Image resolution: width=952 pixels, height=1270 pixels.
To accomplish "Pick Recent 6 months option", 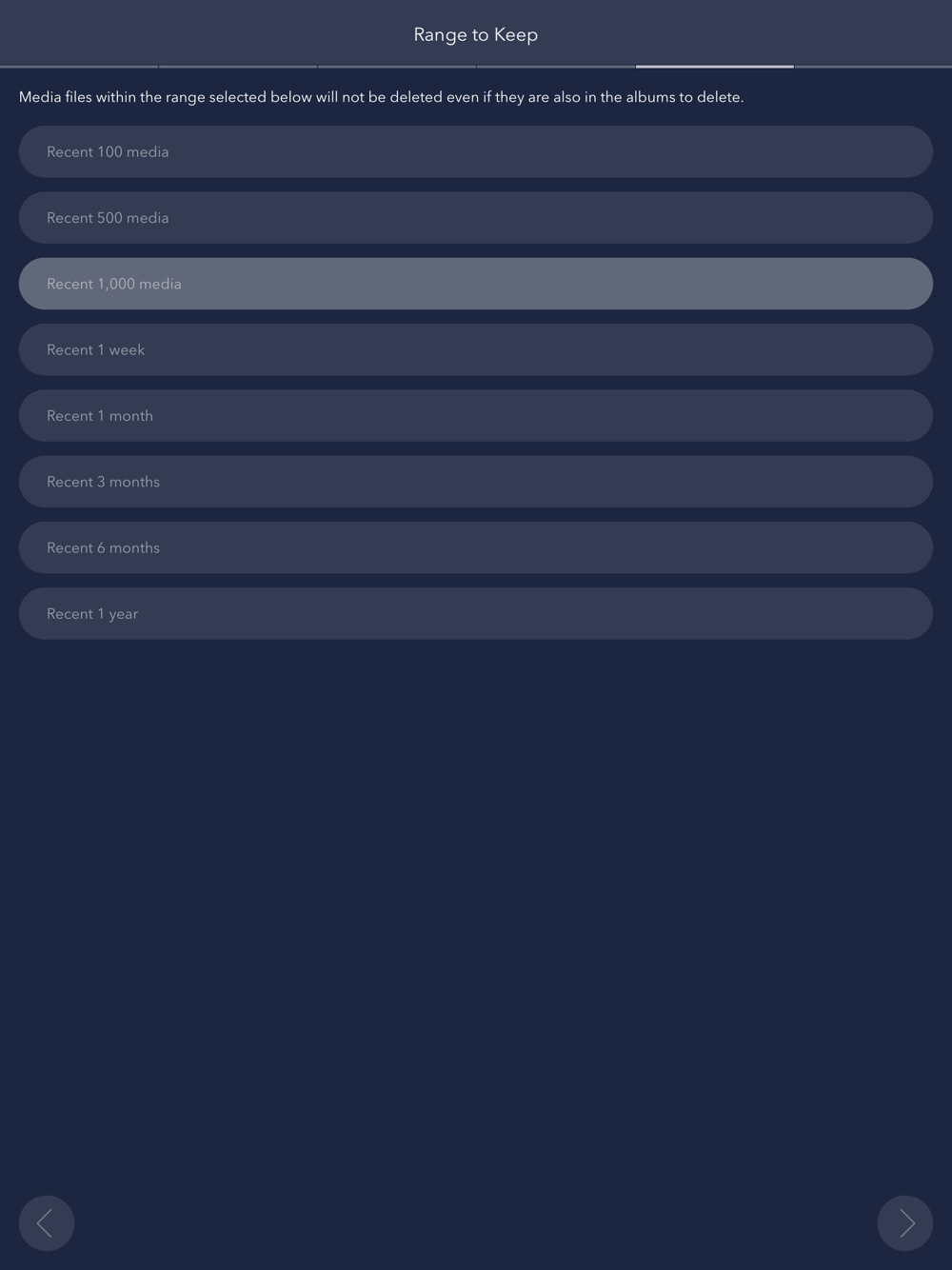I will pyautogui.click(x=476, y=547).
